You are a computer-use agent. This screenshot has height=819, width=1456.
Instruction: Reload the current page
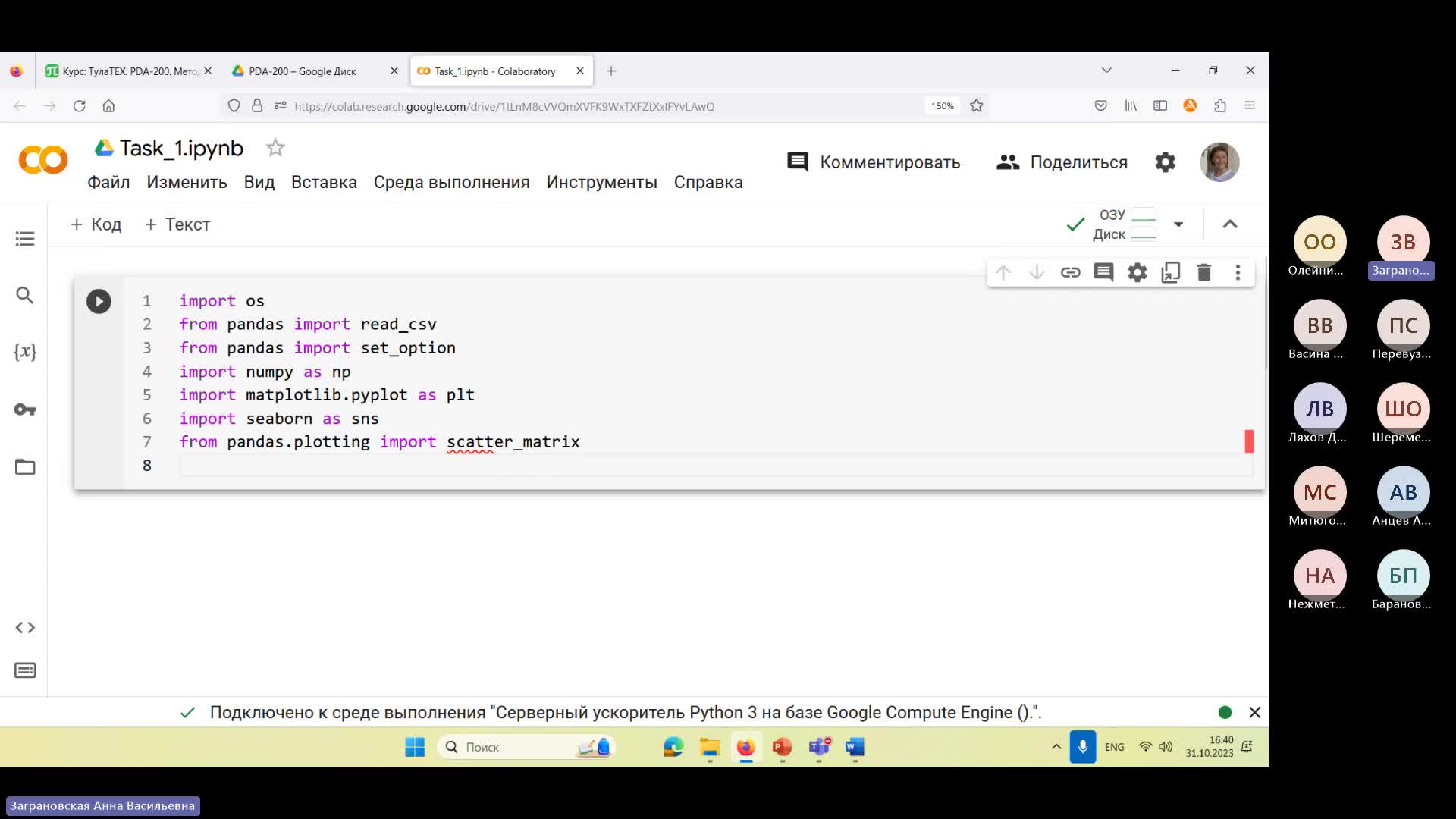(x=79, y=106)
